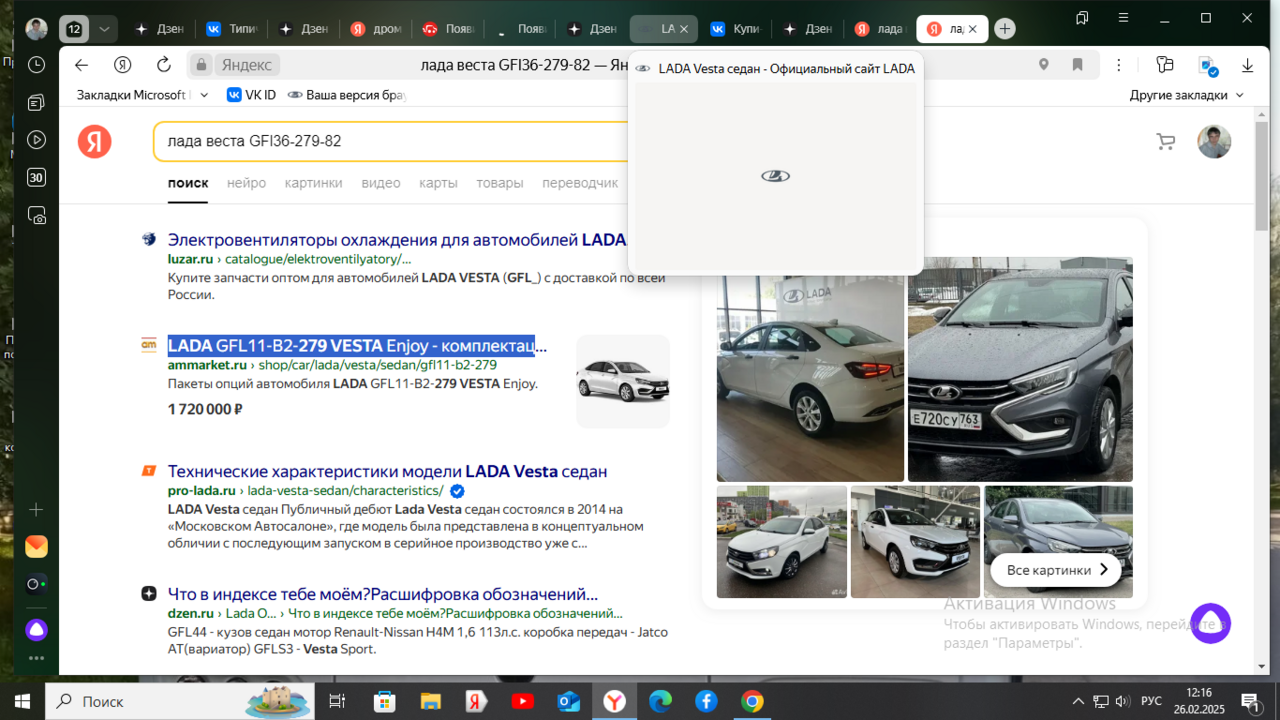1280x720 pixels.
Task: Open user account avatar on Yandex page
Action: coord(1214,141)
